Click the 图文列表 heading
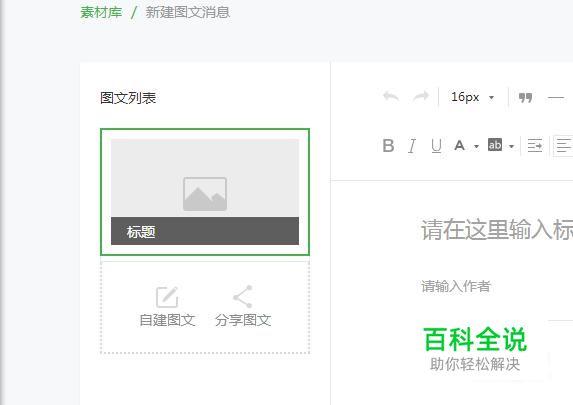573x405 pixels. (128, 98)
